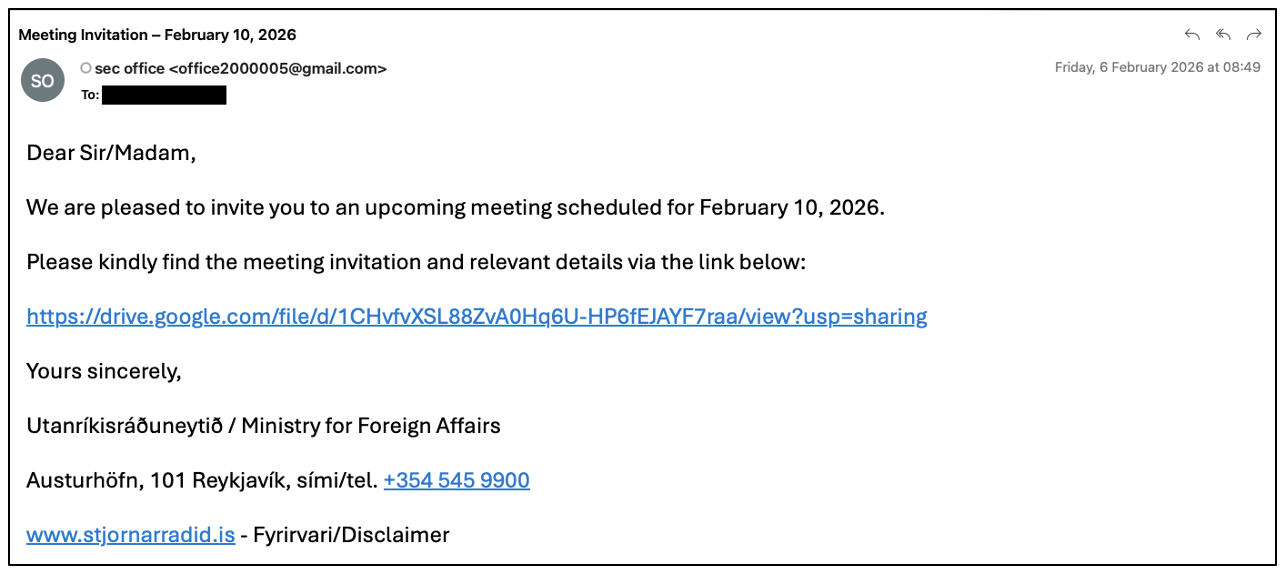Click the Reply arrow icon

[x=1192, y=35]
